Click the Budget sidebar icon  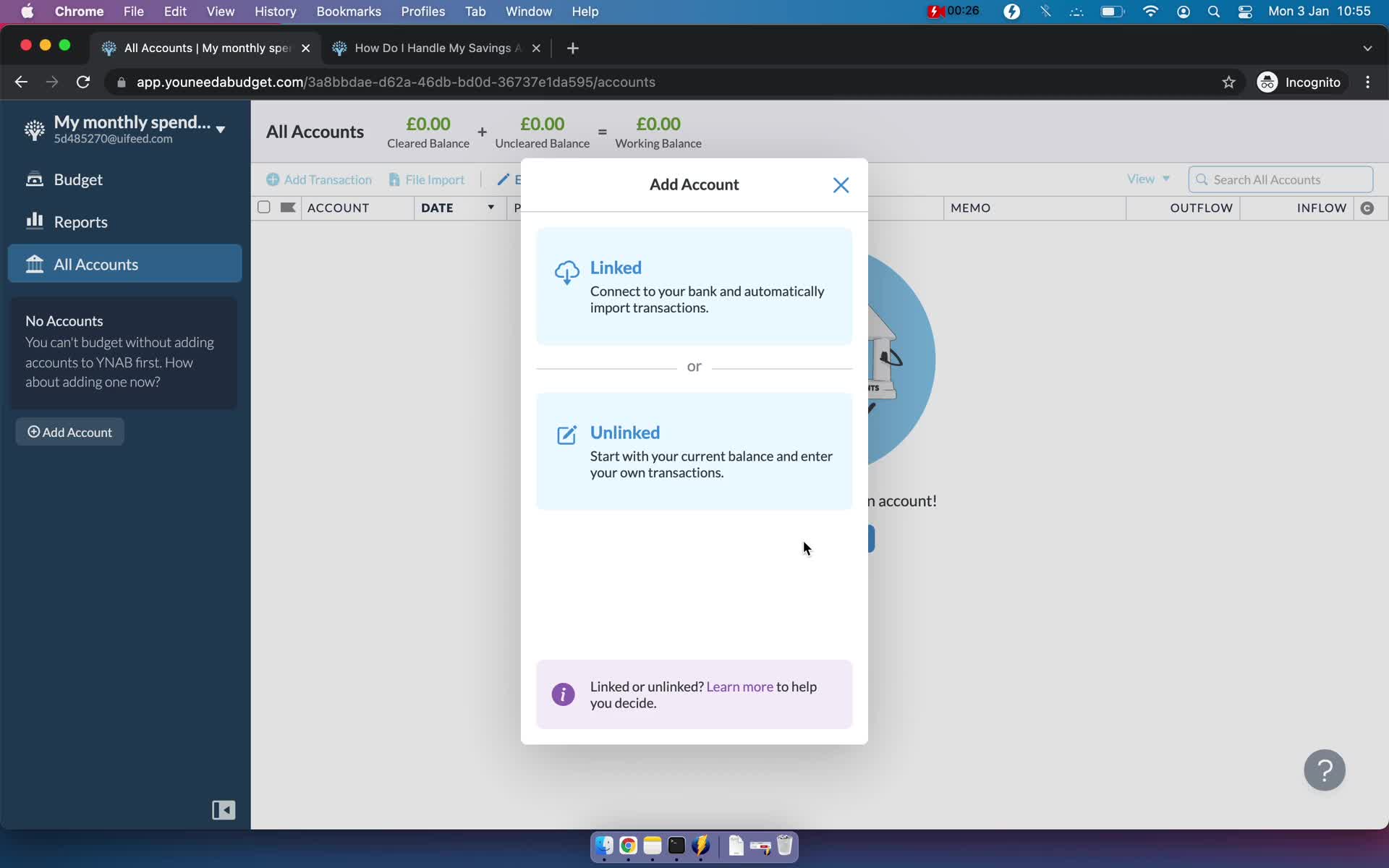pyautogui.click(x=35, y=179)
